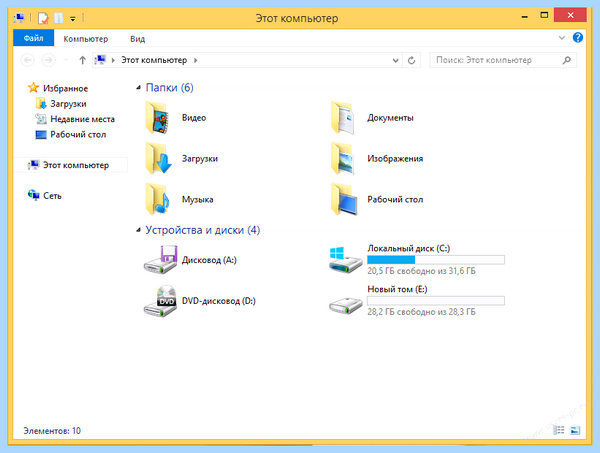600x453 pixels.
Task: Open the Рабочий стол folder icon in Папки
Action: (344, 199)
